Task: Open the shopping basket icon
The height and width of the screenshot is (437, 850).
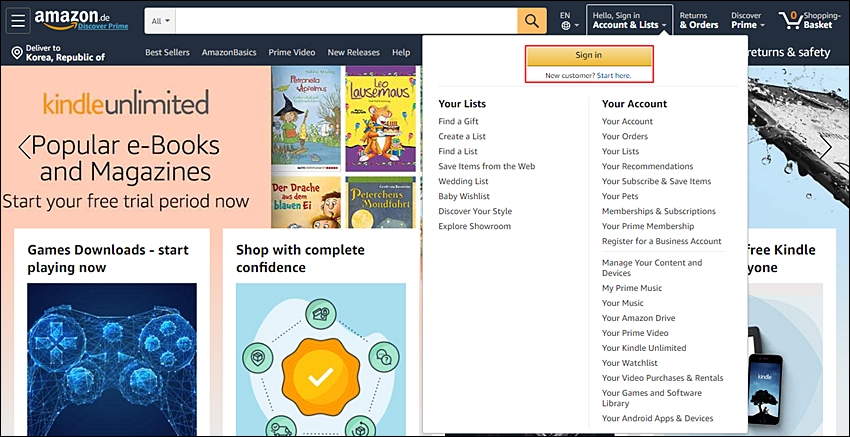Action: (x=790, y=20)
